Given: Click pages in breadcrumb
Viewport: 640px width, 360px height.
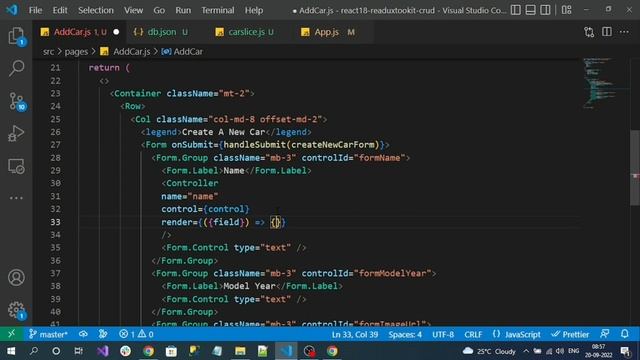Looking at the screenshot, I should click(76, 51).
